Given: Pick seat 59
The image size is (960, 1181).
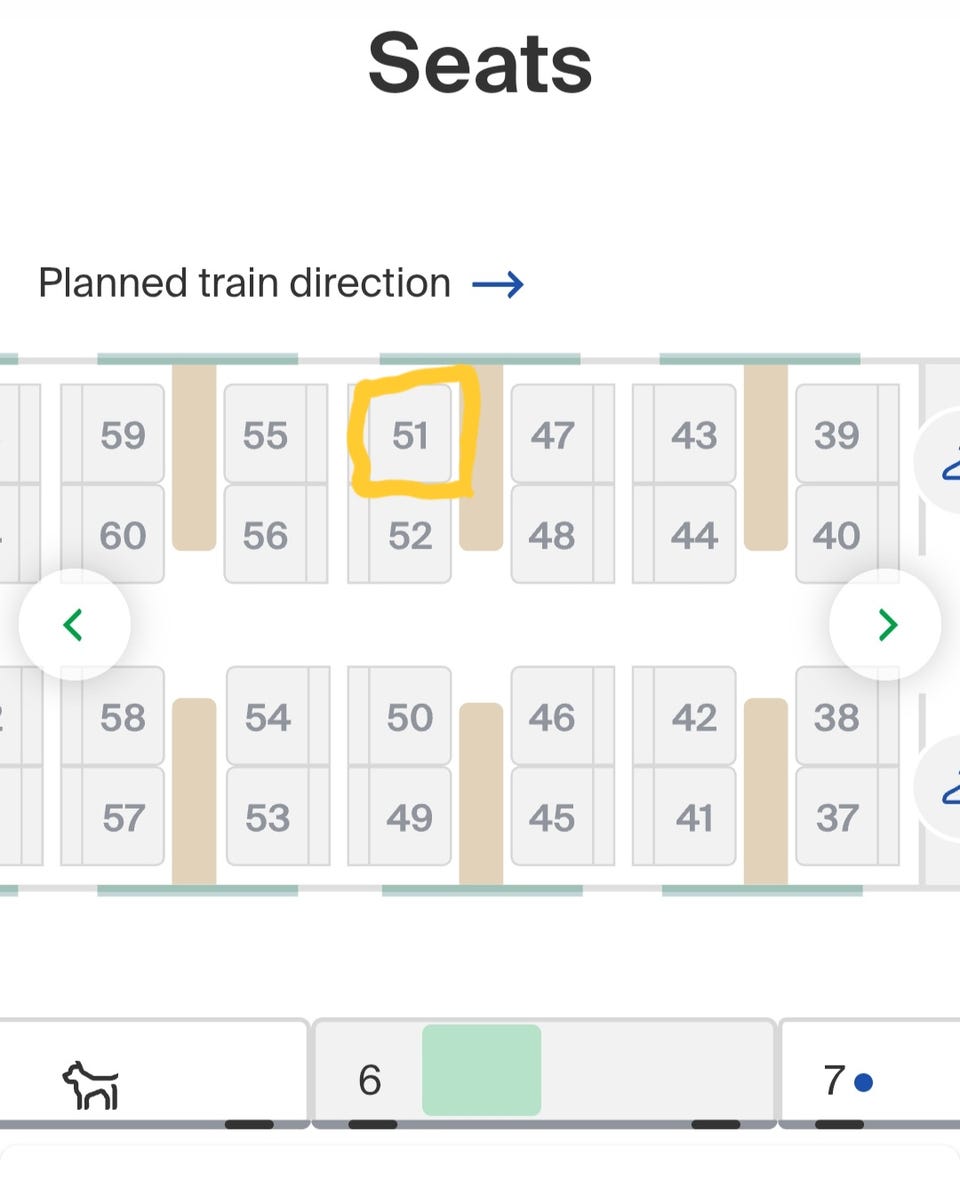Looking at the screenshot, I should point(123,435).
